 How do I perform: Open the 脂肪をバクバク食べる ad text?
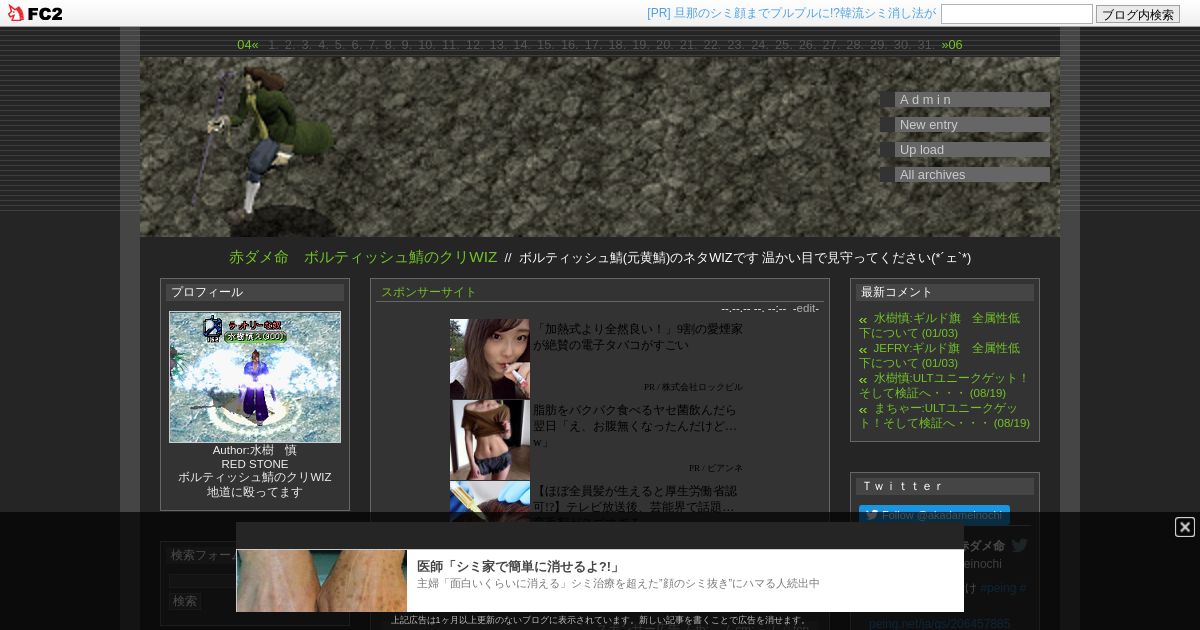click(x=635, y=426)
